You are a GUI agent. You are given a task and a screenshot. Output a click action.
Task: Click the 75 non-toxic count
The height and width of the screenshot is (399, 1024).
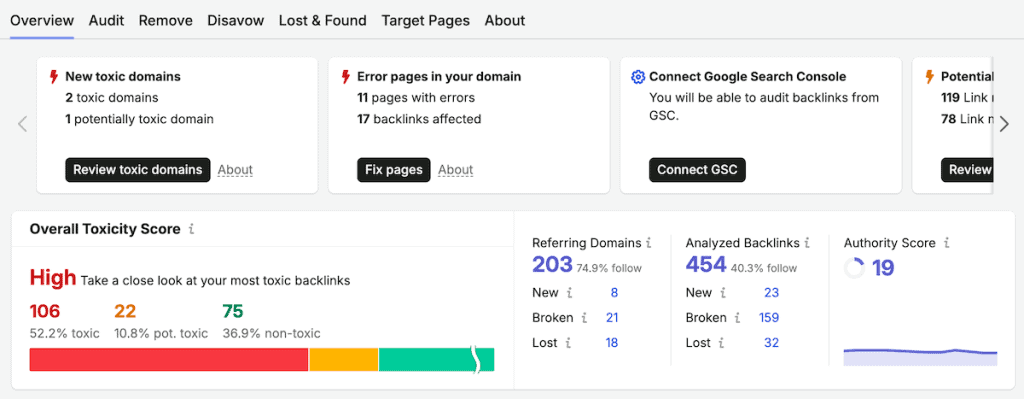coord(232,311)
